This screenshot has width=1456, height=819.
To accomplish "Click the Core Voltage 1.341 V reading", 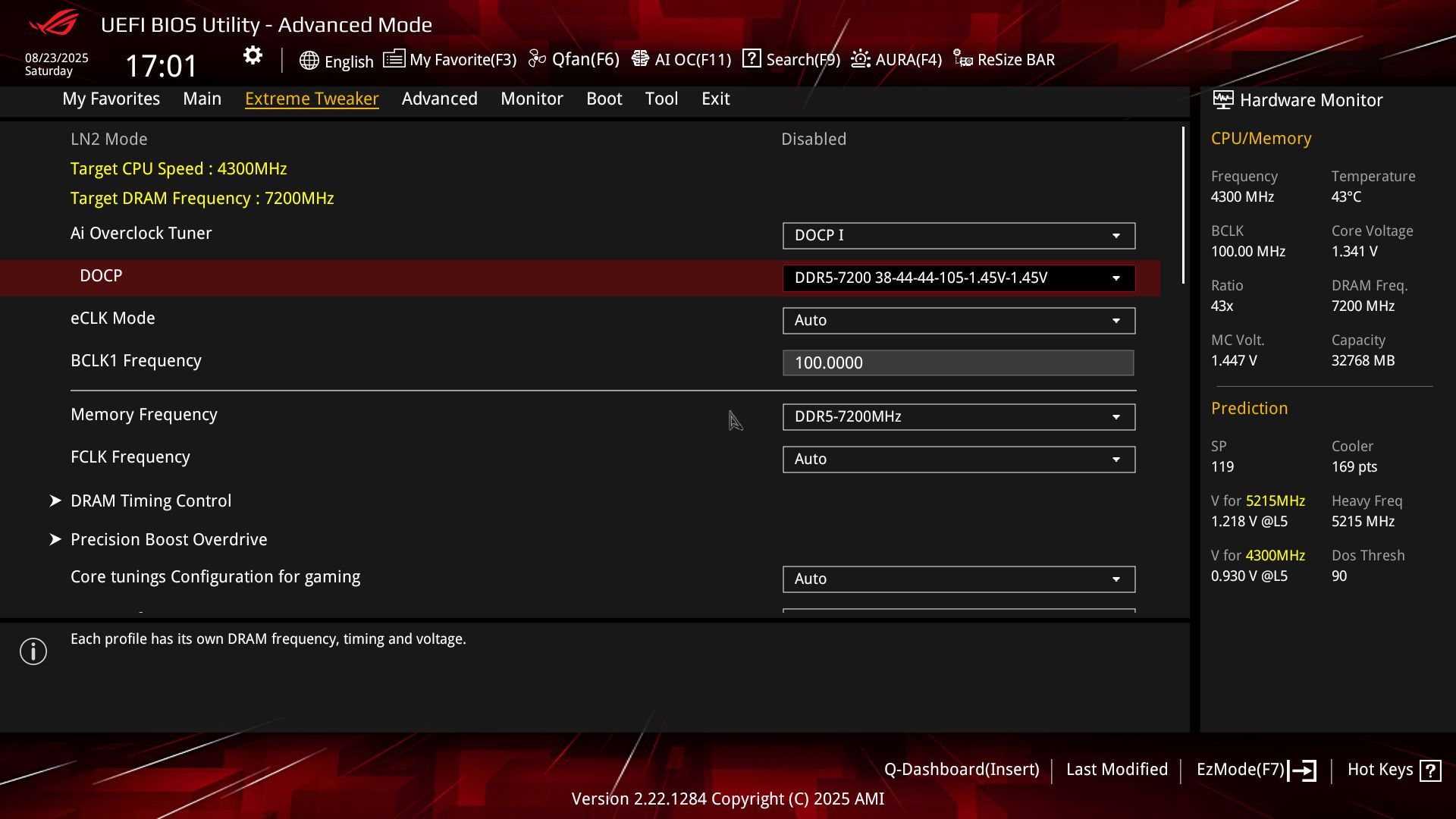I will pos(1354,251).
